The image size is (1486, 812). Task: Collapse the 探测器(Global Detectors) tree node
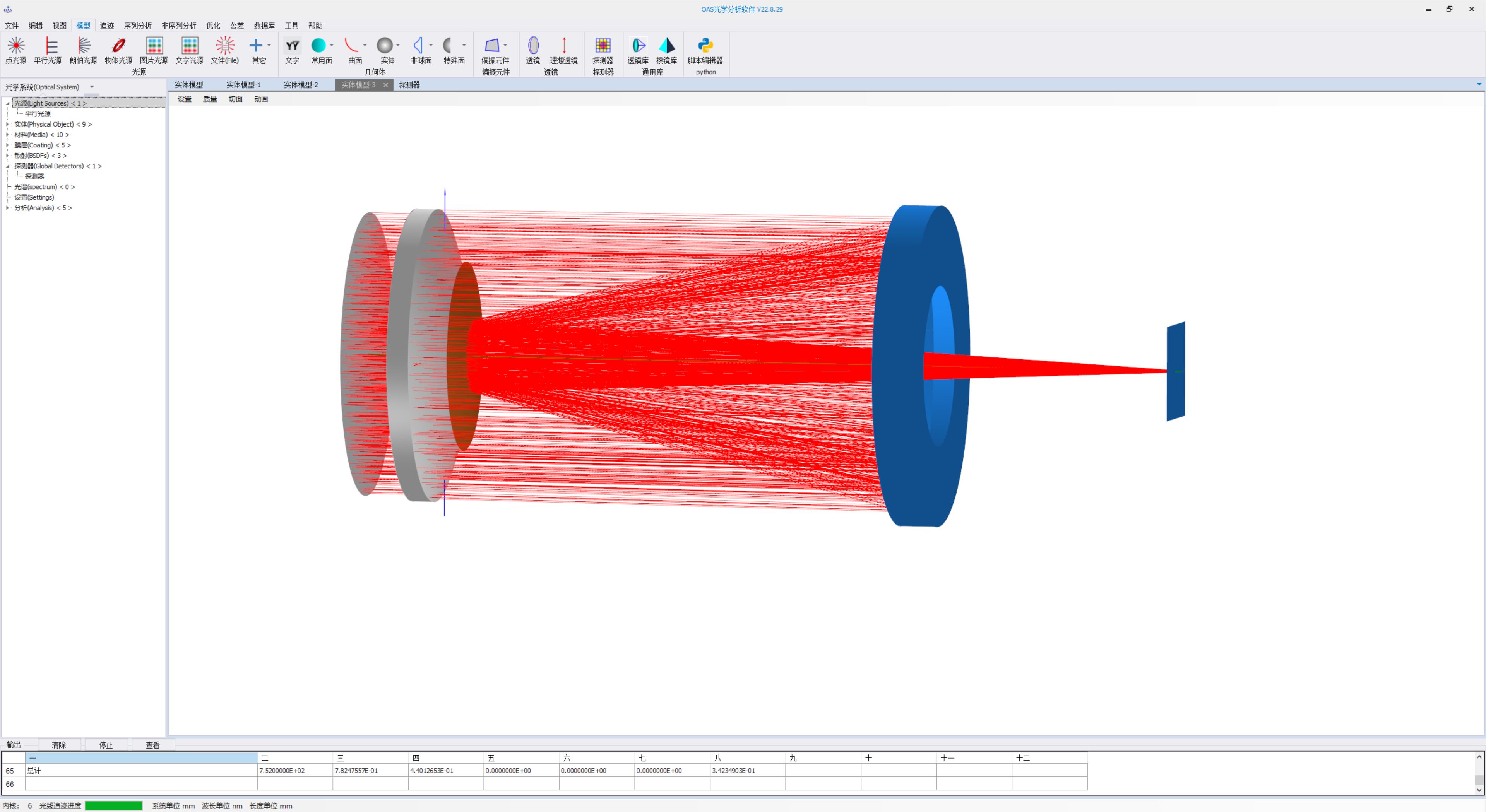click(x=7, y=166)
